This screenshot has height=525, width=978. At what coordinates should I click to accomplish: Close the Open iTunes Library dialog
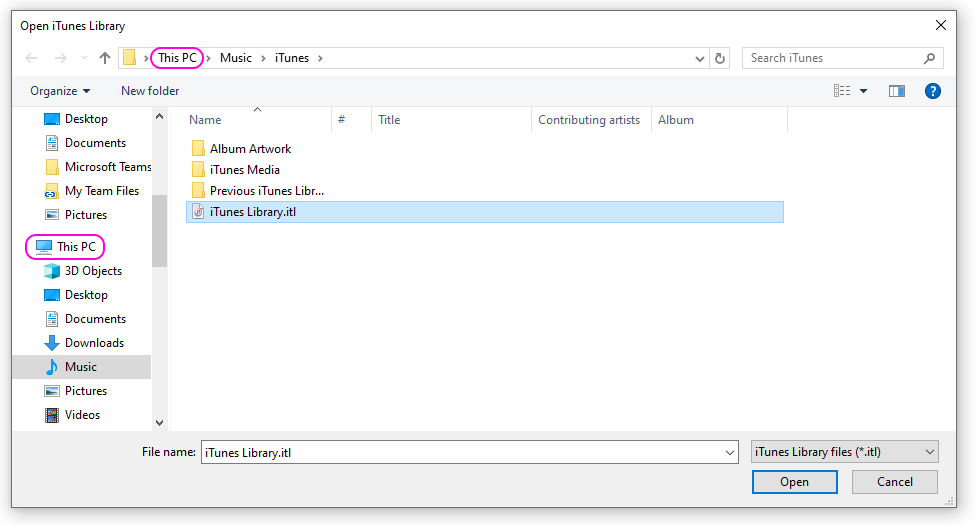coord(941,25)
